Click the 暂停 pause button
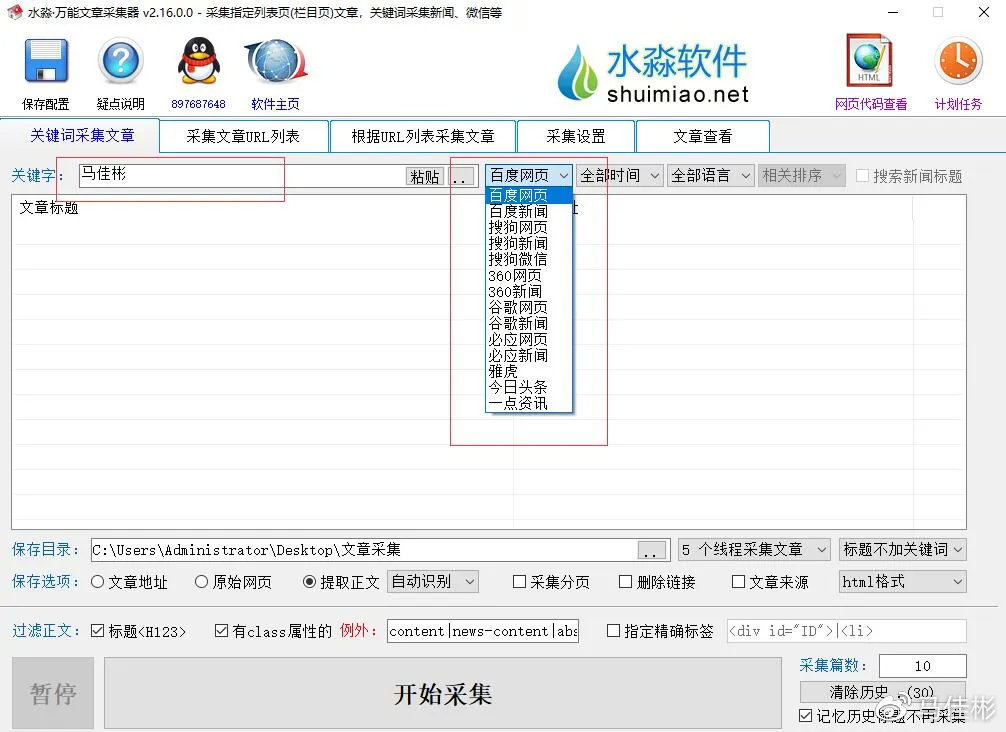The width and height of the screenshot is (1006, 732). click(x=53, y=693)
